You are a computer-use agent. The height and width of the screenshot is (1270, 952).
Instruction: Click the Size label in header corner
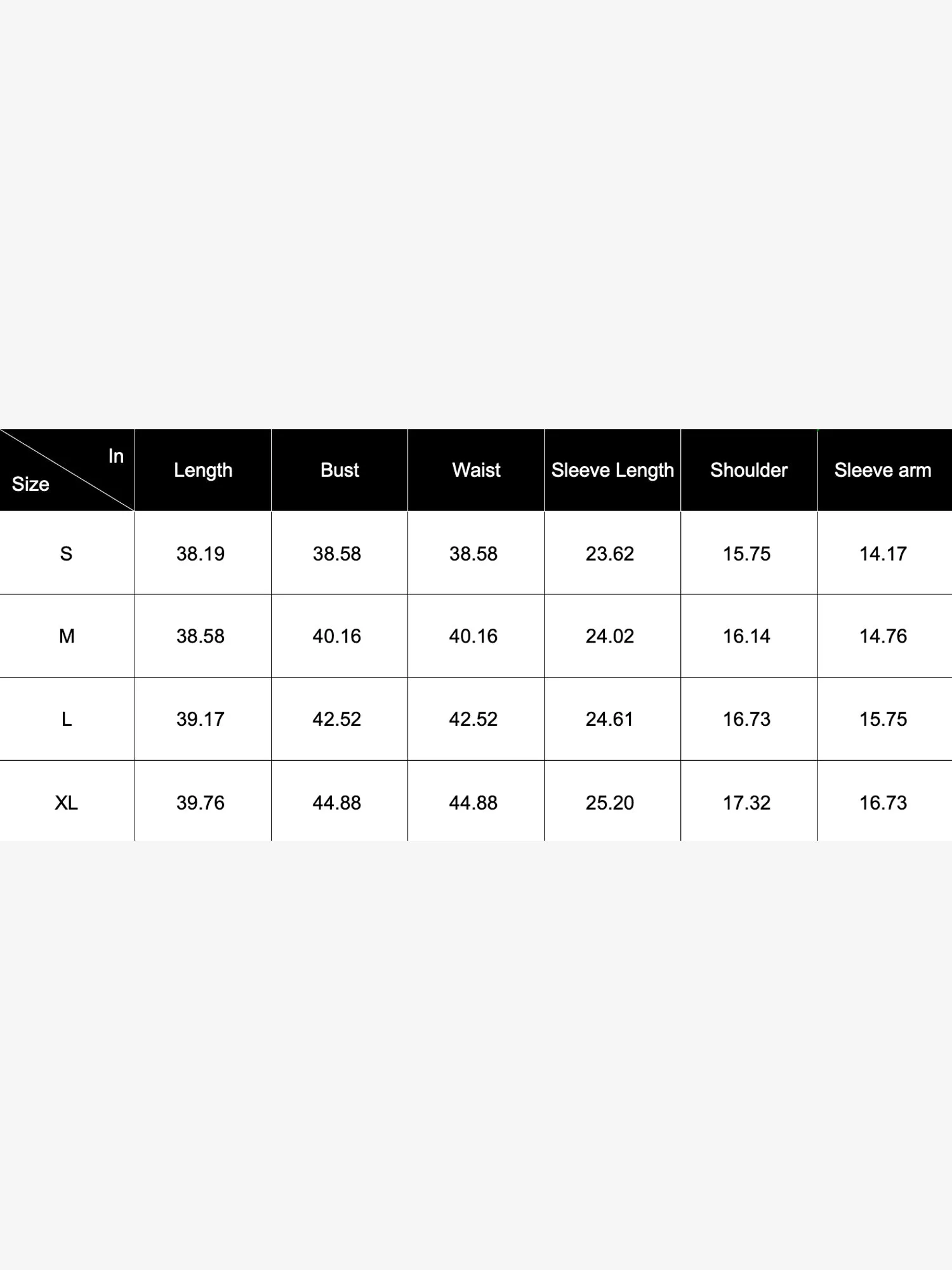coord(30,485)
